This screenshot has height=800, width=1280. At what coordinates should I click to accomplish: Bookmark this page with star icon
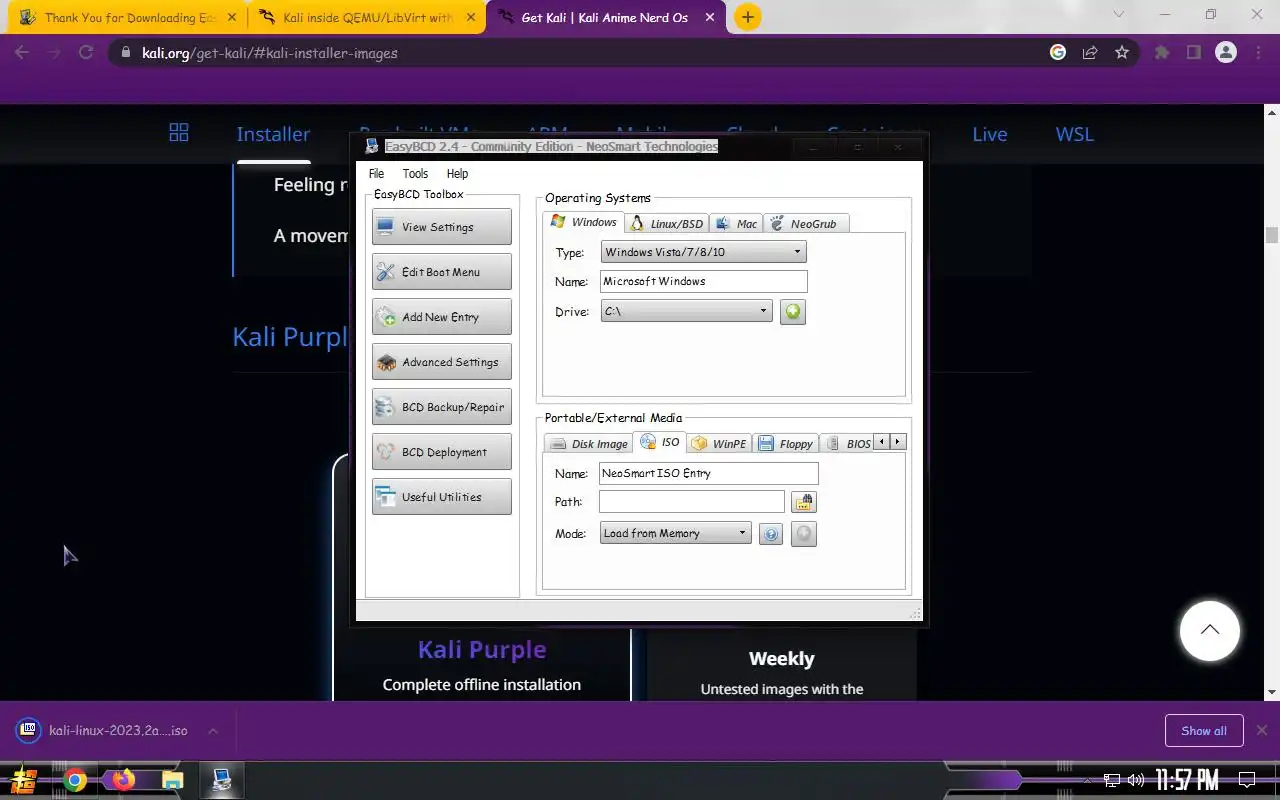click(x=1122, y=53)
